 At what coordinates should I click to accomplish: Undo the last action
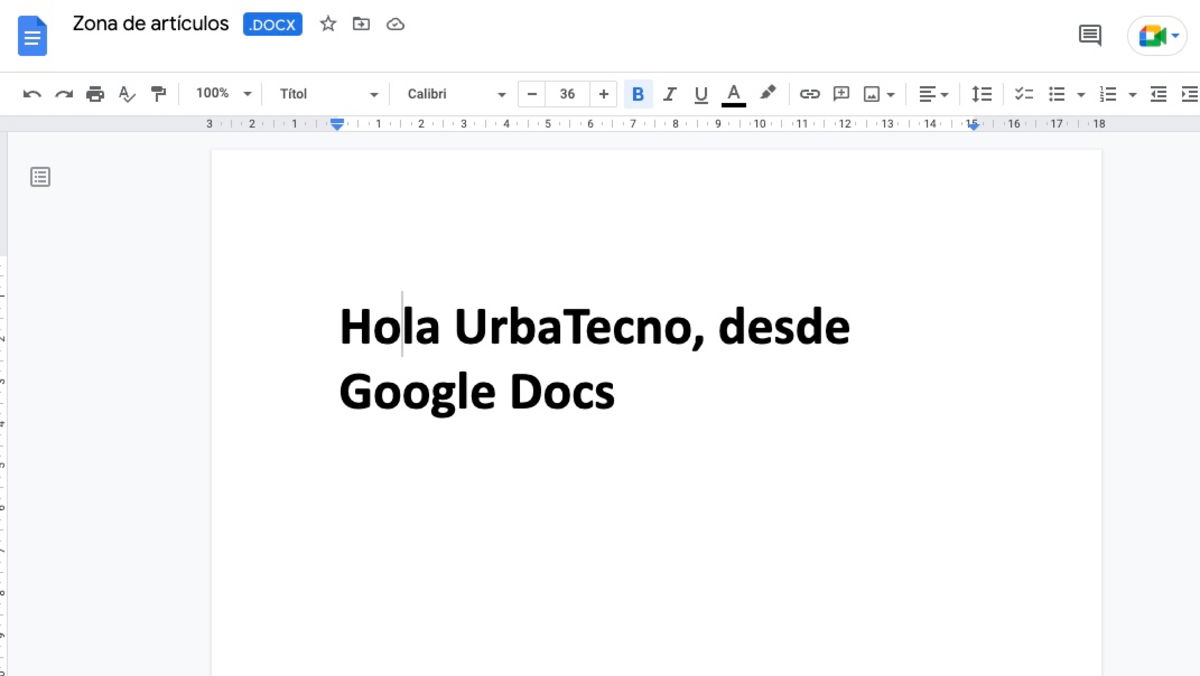(x=32, y=94)
